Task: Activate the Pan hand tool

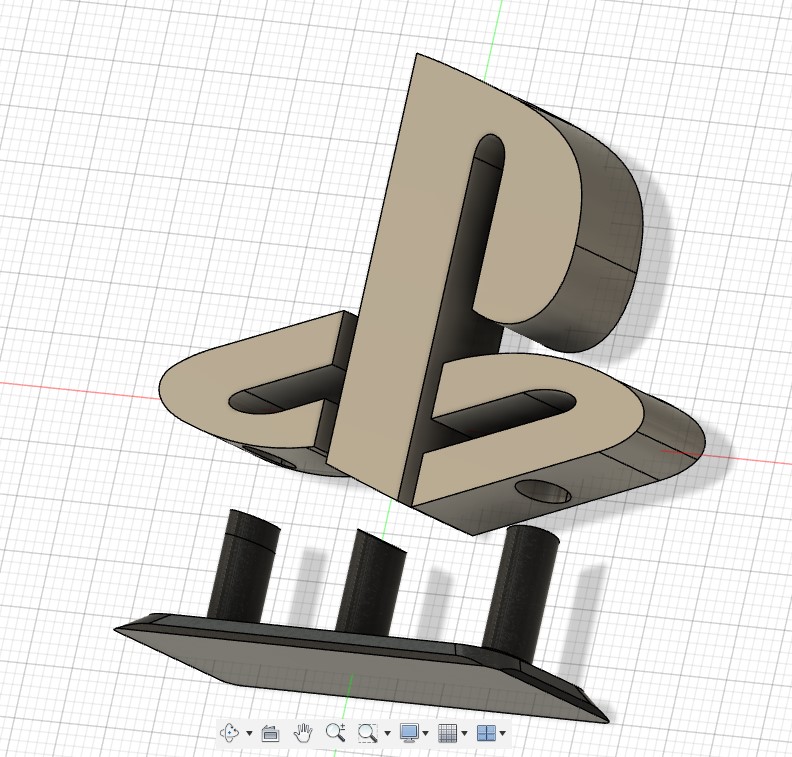Action: pyautogui.click(x=303, y=732)
